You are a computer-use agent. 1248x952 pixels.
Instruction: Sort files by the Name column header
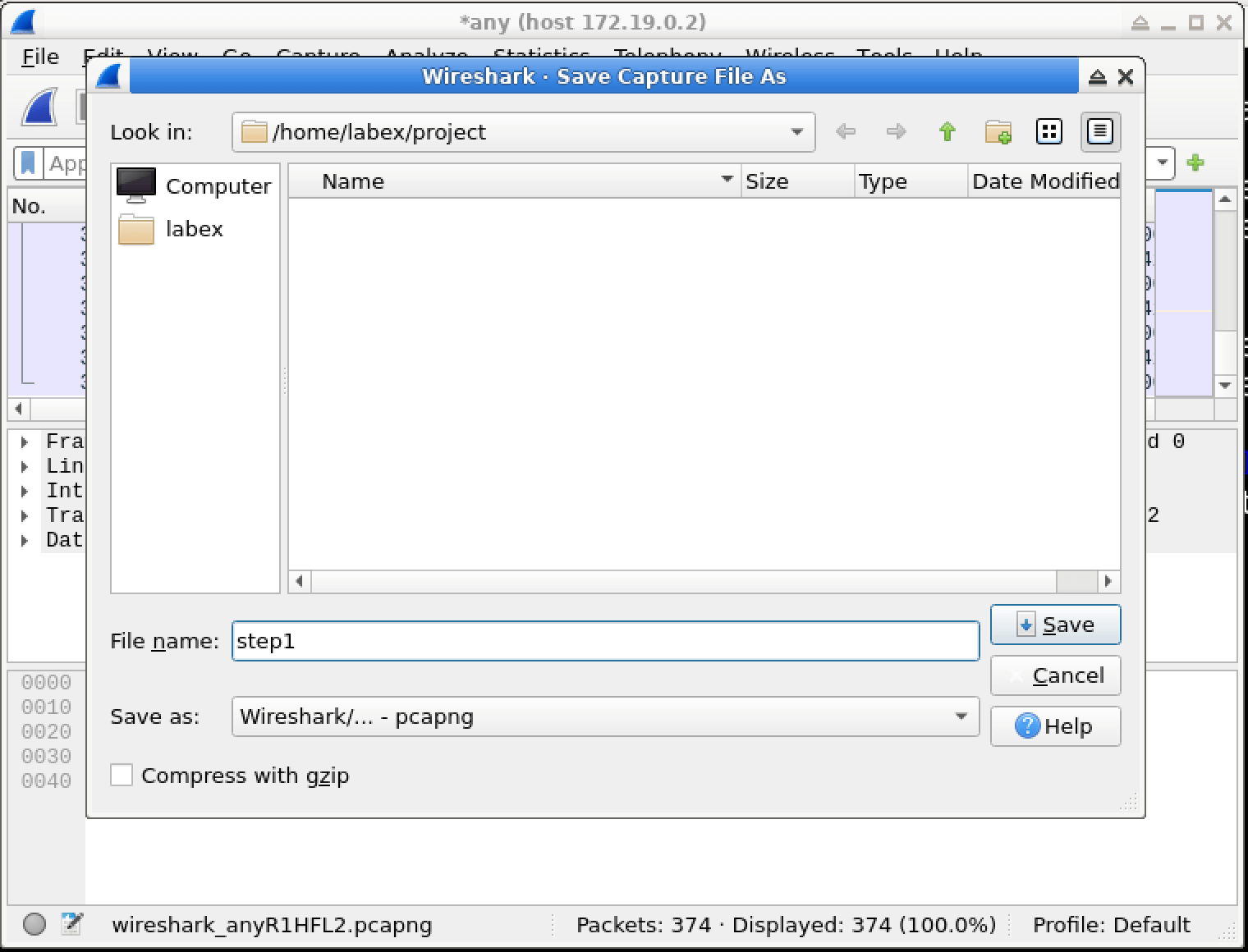[x=515, y=181]
